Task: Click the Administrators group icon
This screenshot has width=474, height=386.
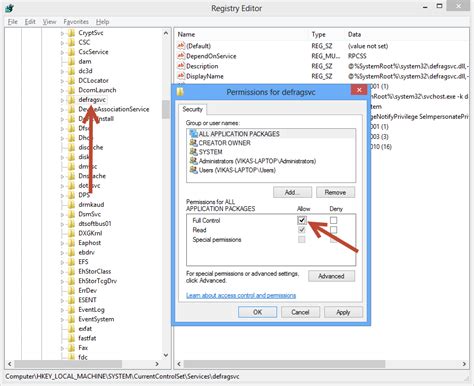Action: (x=193, y=161)
